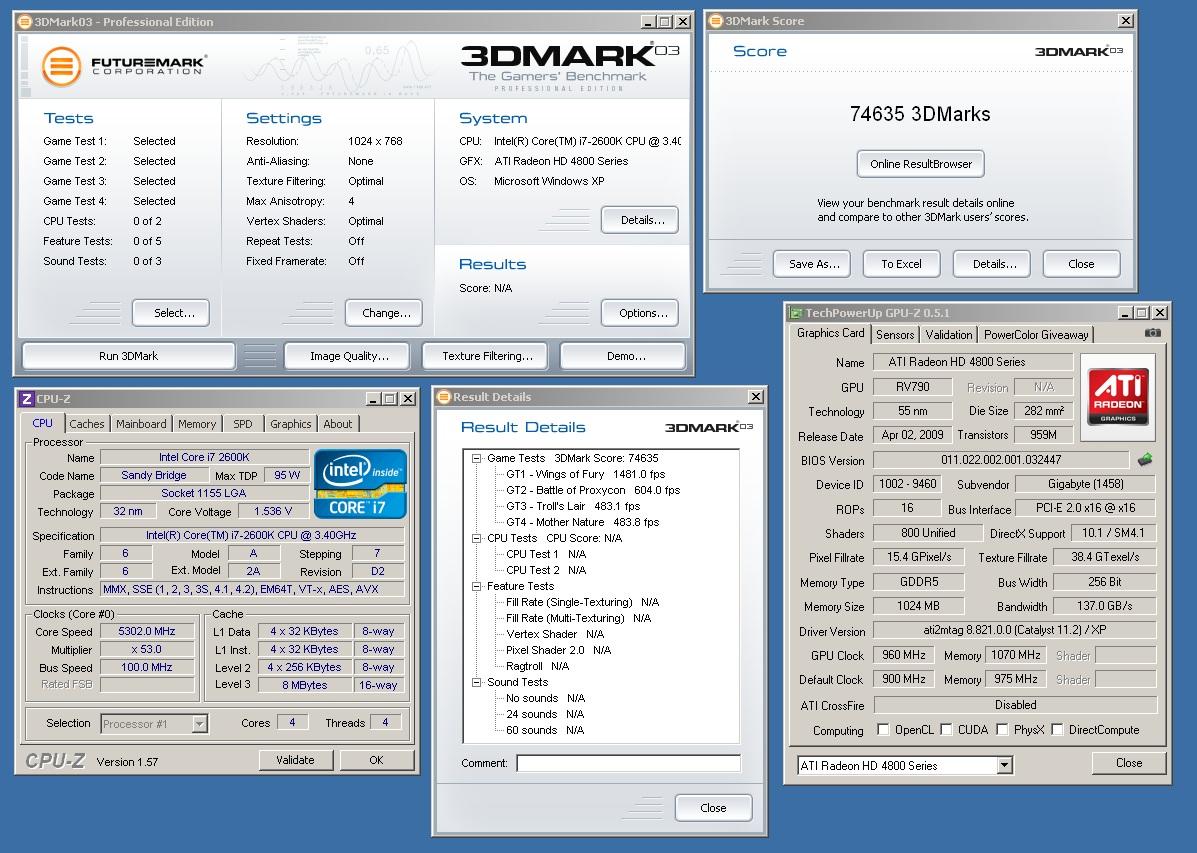Open the Memory tab in CPU-Z
The image size is (1197, 853).
[197, 424]
